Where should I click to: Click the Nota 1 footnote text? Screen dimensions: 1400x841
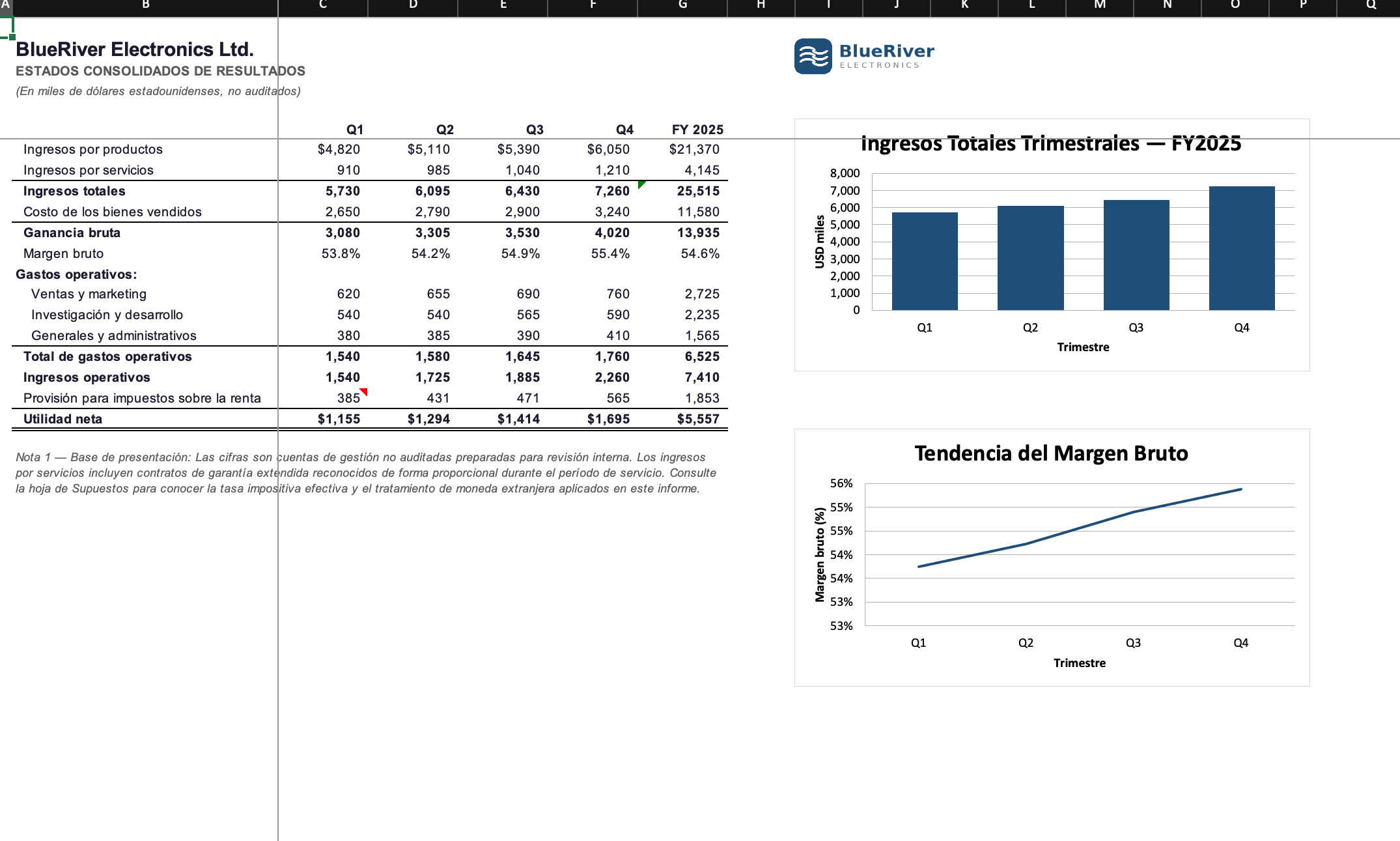click(x=366, y=473)
